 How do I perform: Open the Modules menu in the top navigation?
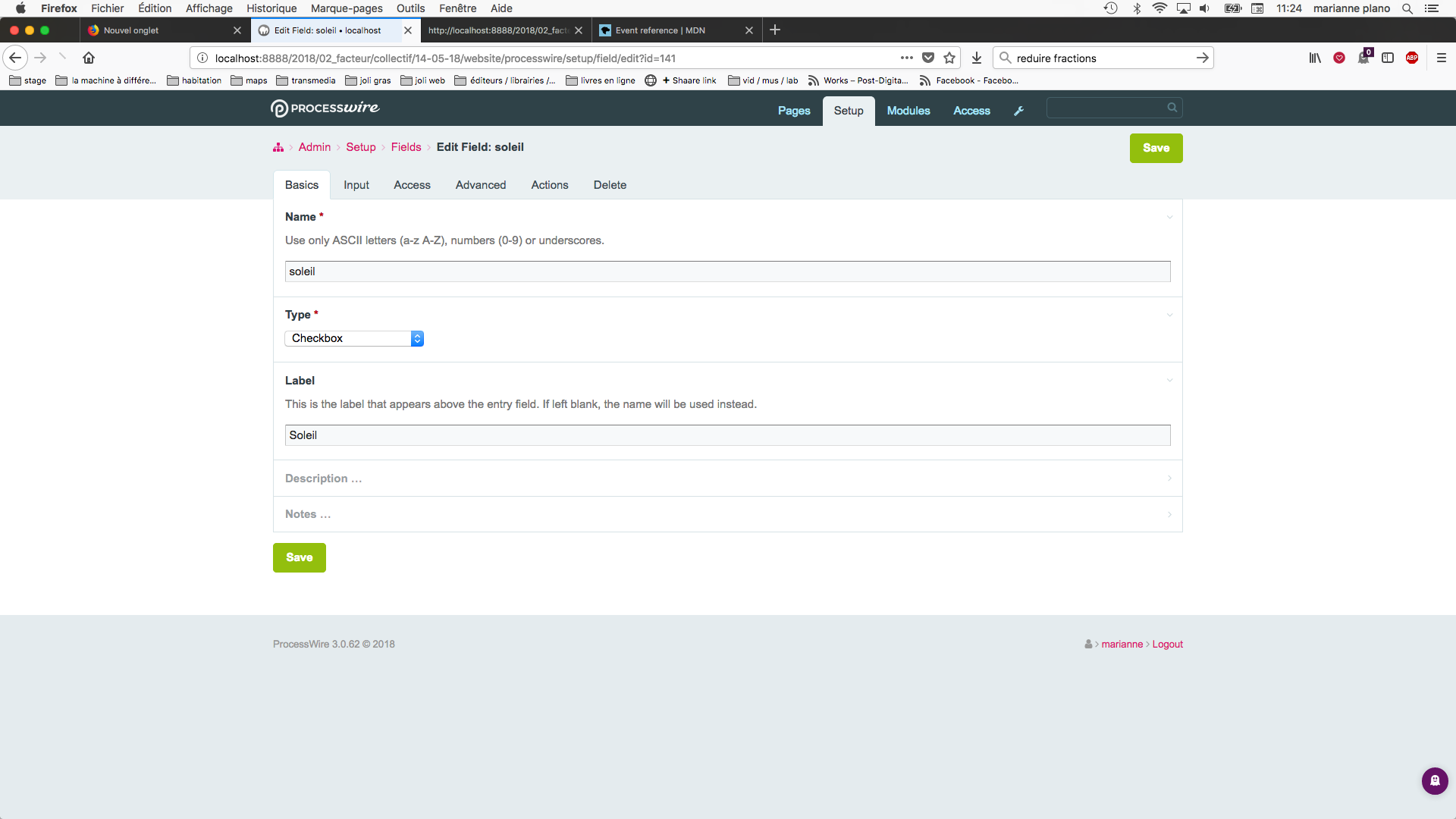908,111
